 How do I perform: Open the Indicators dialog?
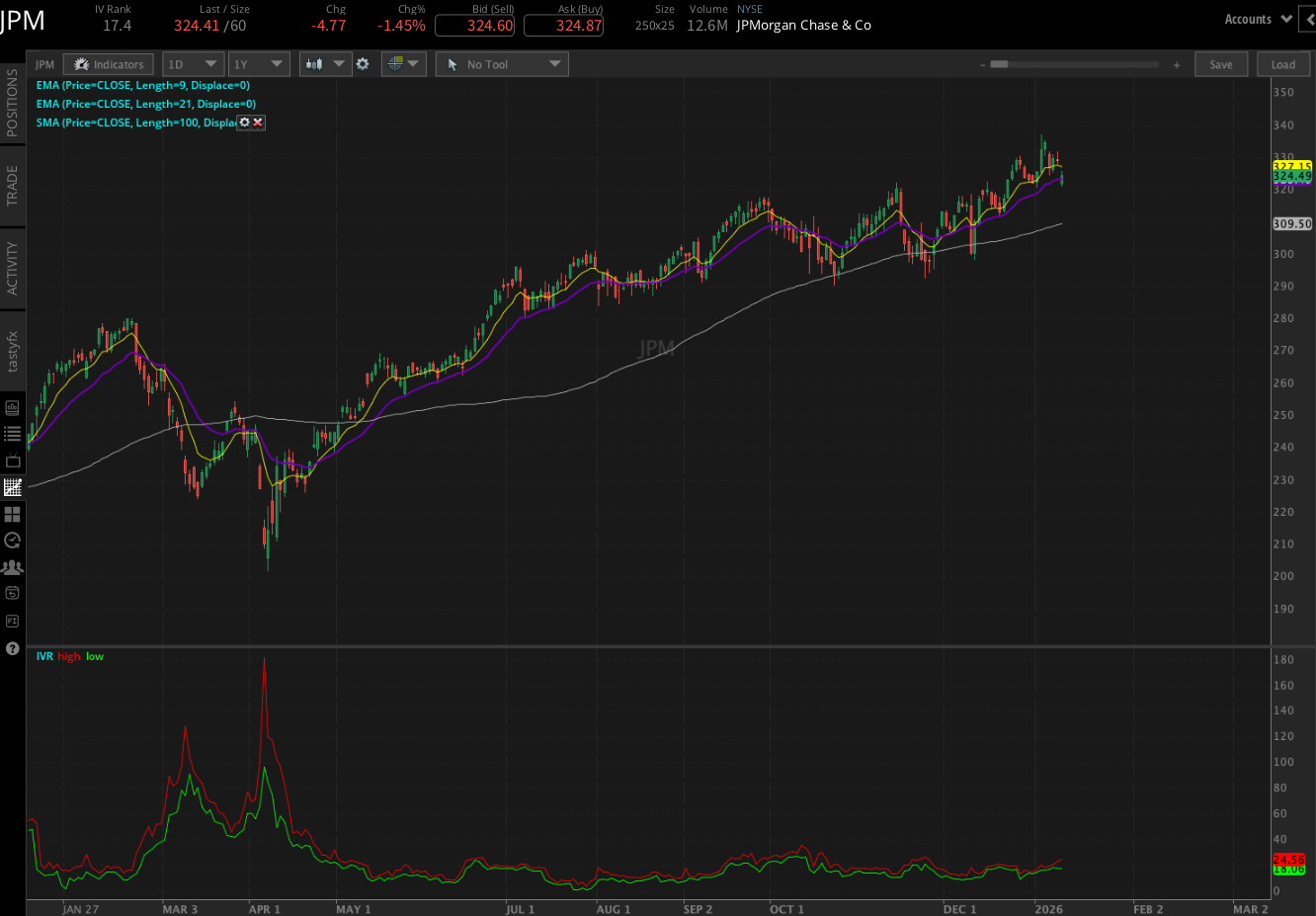[109, 63]
